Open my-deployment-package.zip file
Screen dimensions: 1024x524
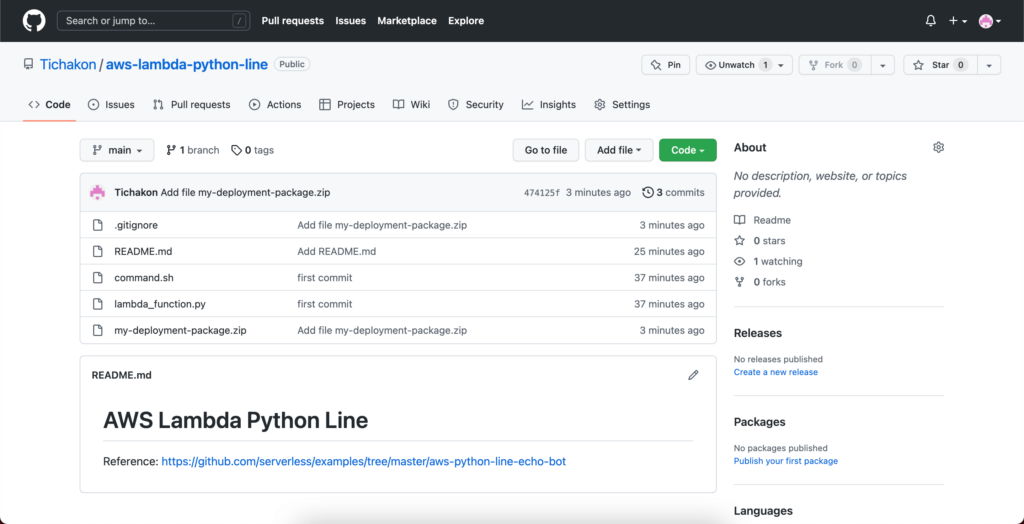(x=180, y=330)
